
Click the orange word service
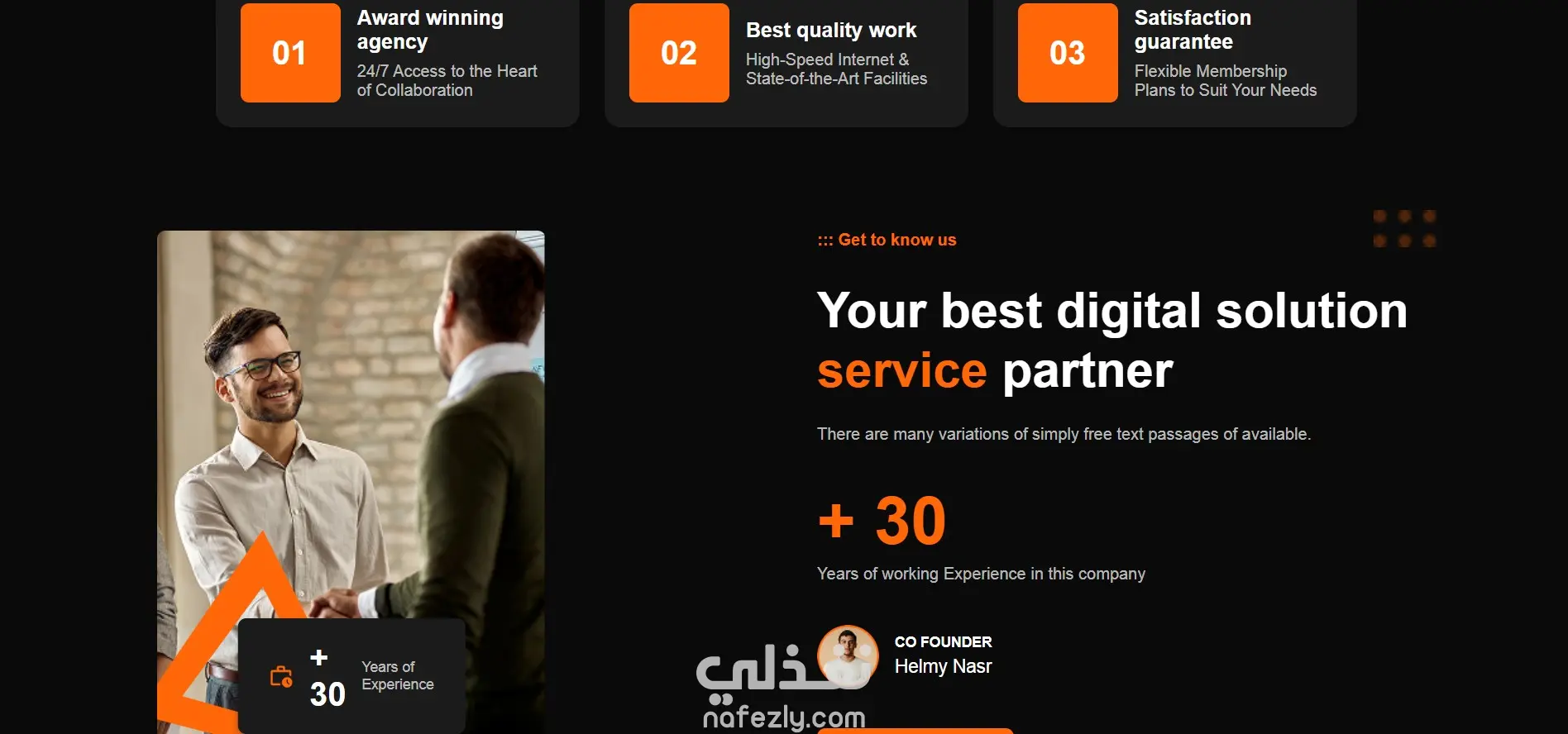902,370
